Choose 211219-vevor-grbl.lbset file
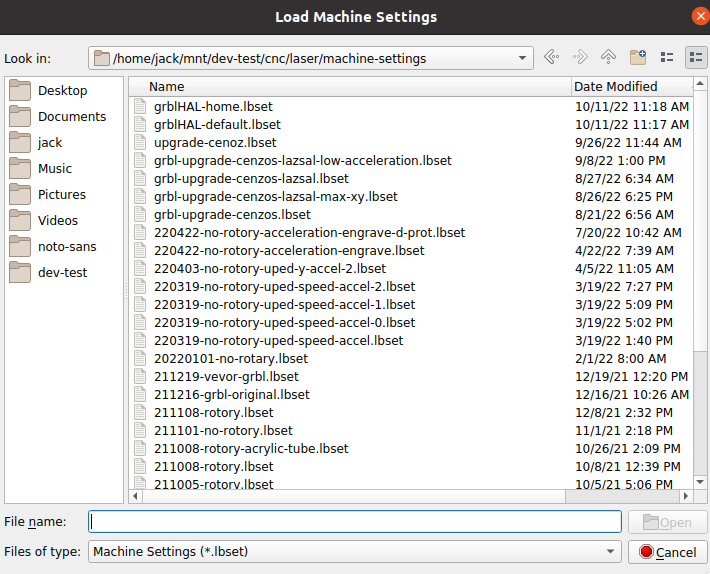Screen dimensions: 710x574 coord(226,377)
